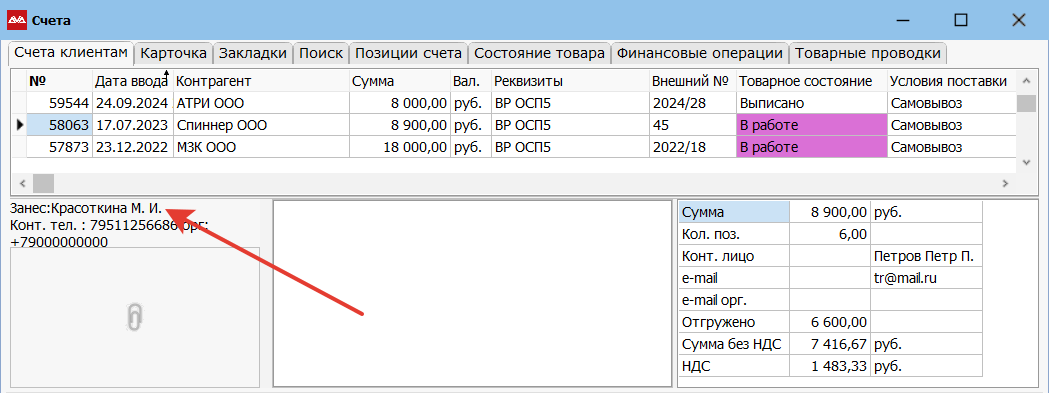Open the Счета клиентам tab
This screenshot has height=393, width=1049.
(x=70, y=52)
